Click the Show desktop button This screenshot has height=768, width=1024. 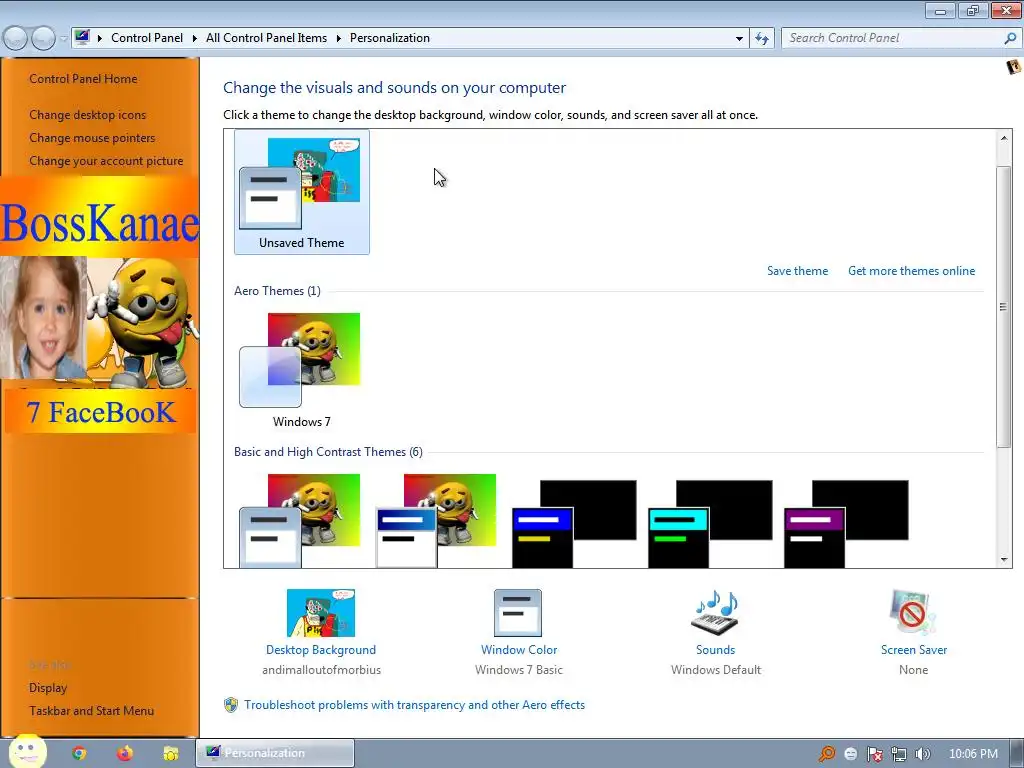(x=1017, y=754)
